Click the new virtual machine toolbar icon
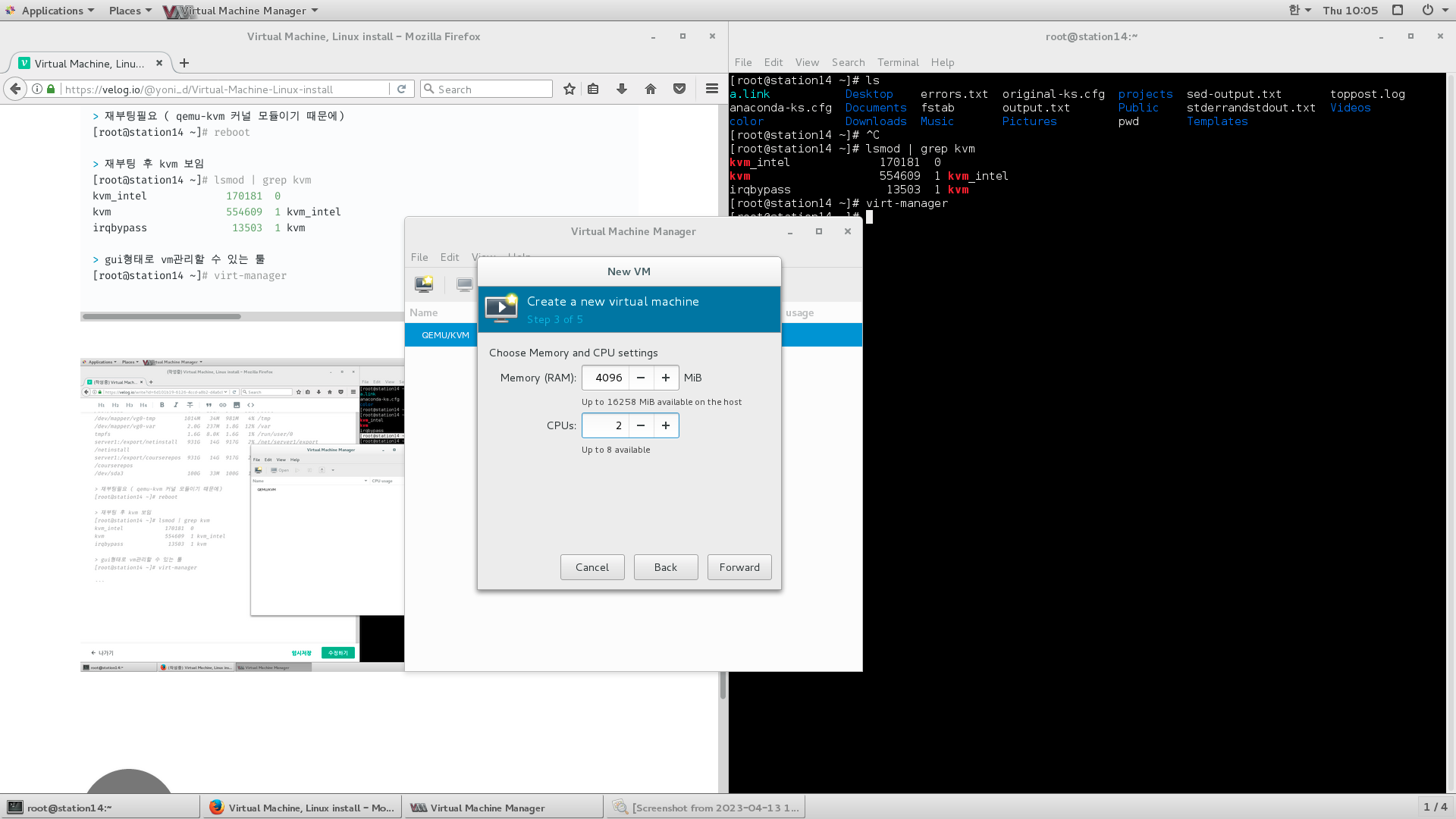This screenshot has width=1456, height=819. coord(424,284)
